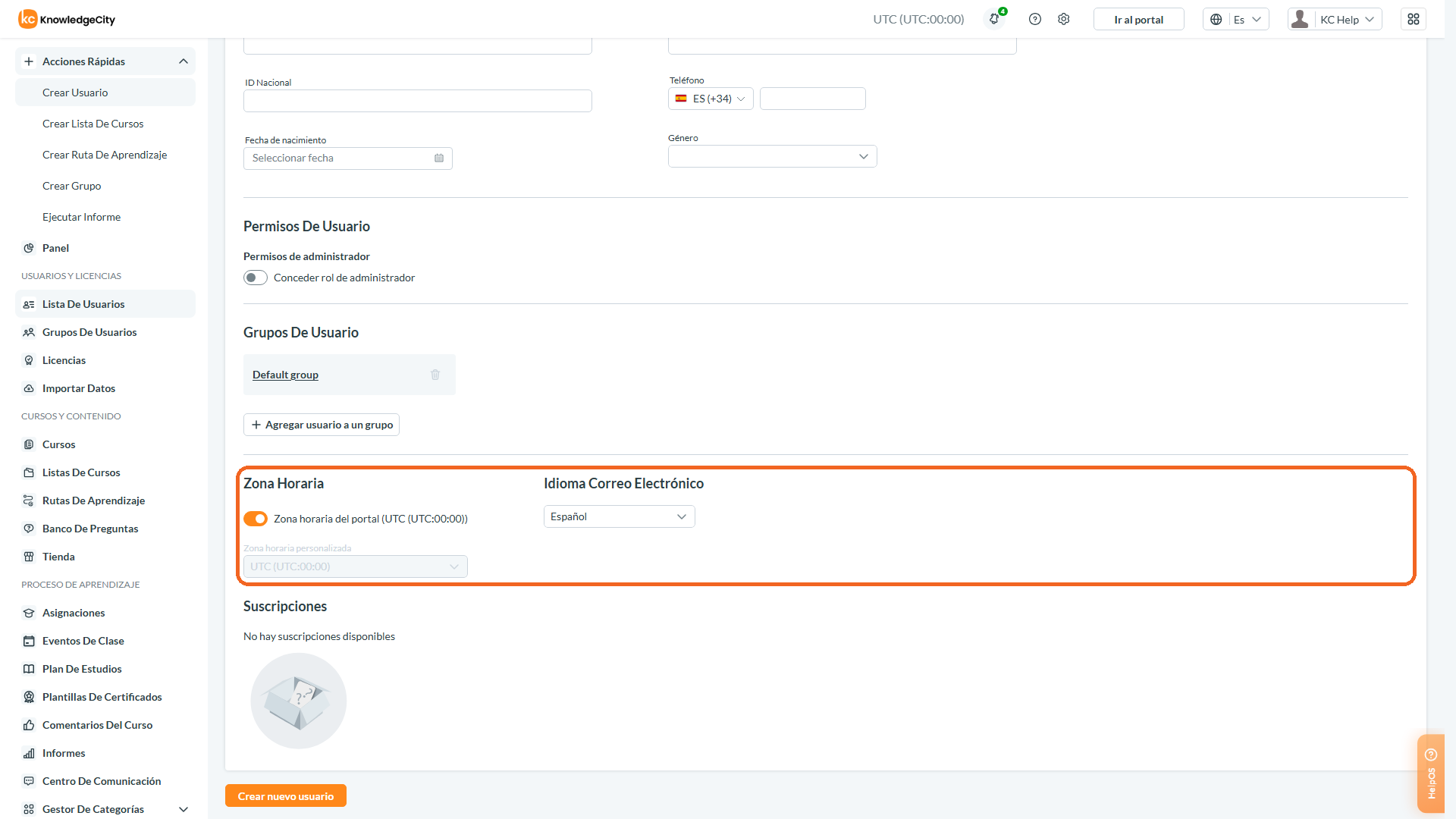Click Ir al portal button
This screenshot has height=819, width=1456.
point(1138,19)
